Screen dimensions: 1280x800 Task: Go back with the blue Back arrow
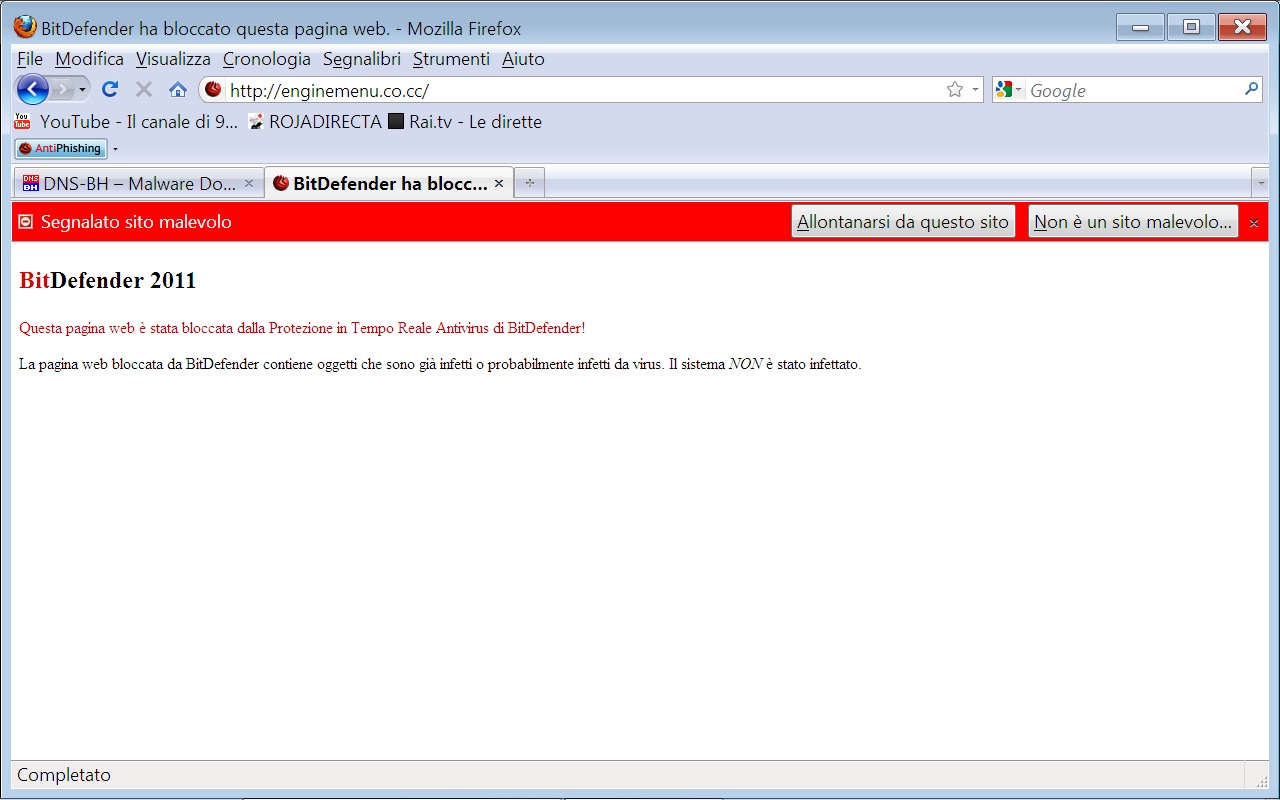[32, 90]
